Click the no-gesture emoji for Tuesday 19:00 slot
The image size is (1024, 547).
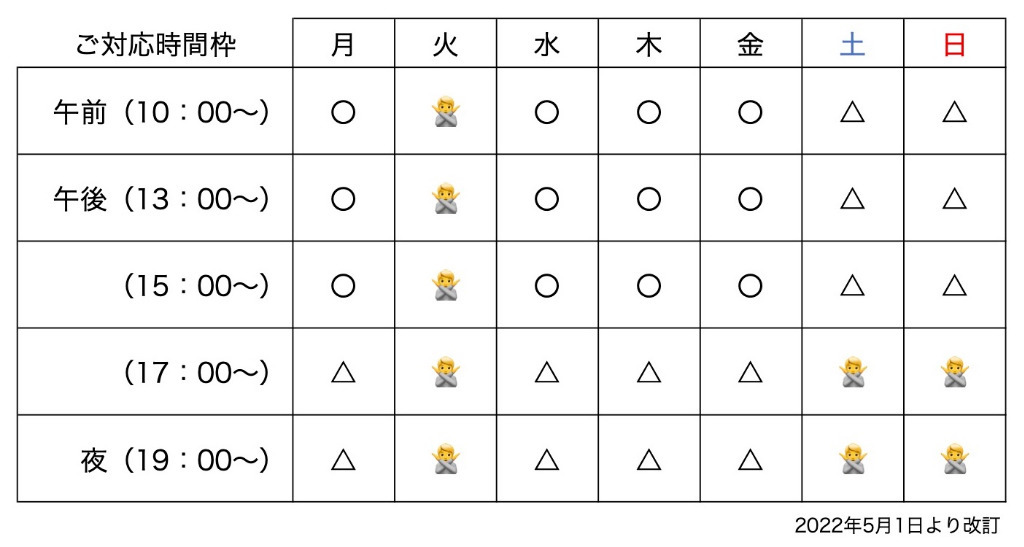(x=445, y=460)
